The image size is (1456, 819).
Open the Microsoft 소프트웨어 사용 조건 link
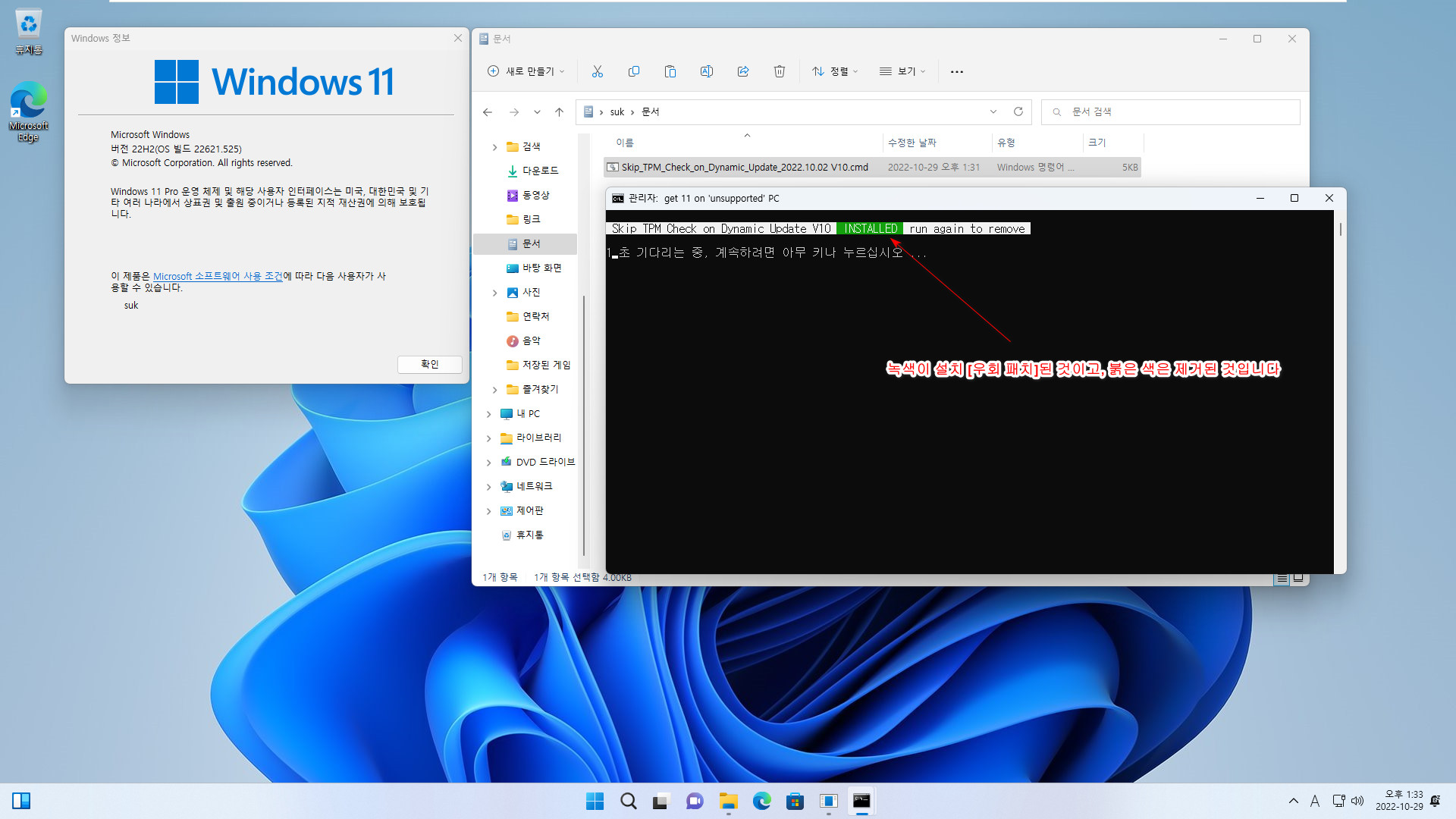pyautogui.click(x=218, y=276)
